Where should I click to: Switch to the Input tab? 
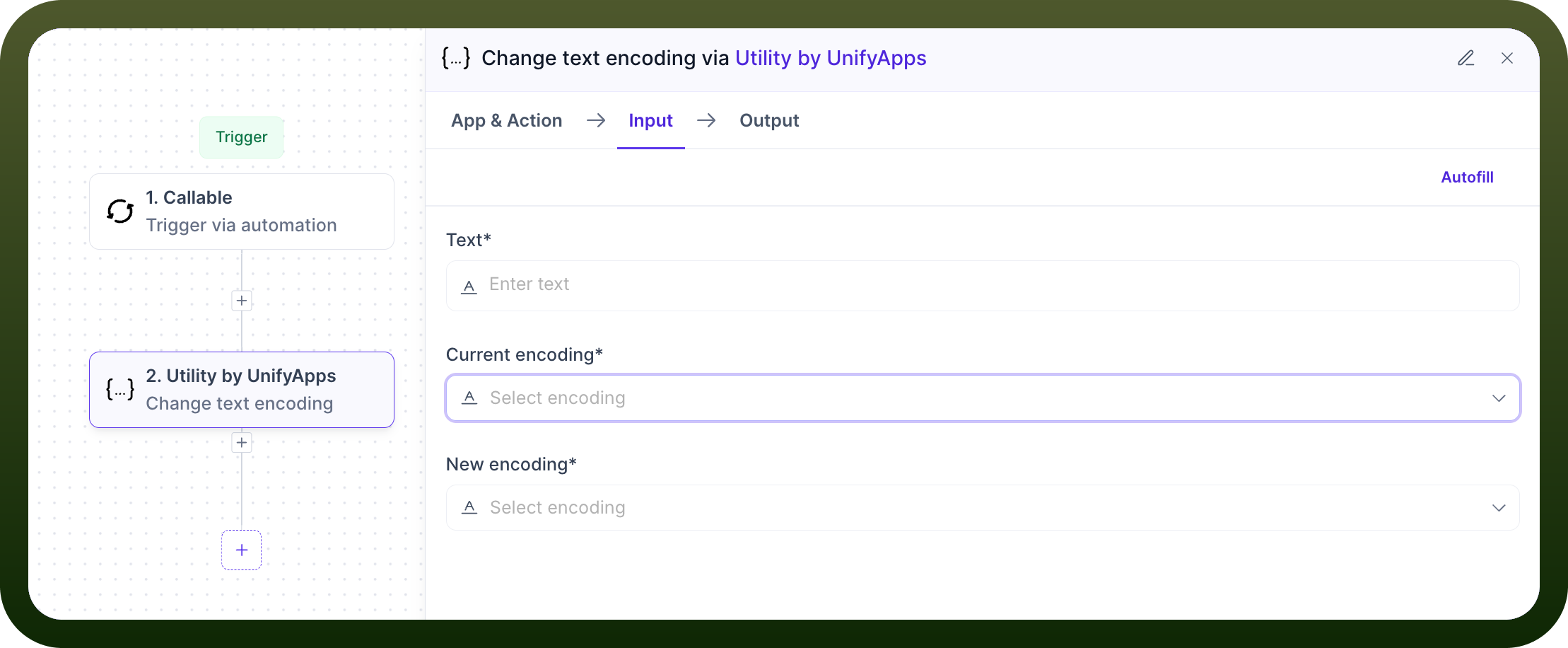pos(651,120)
